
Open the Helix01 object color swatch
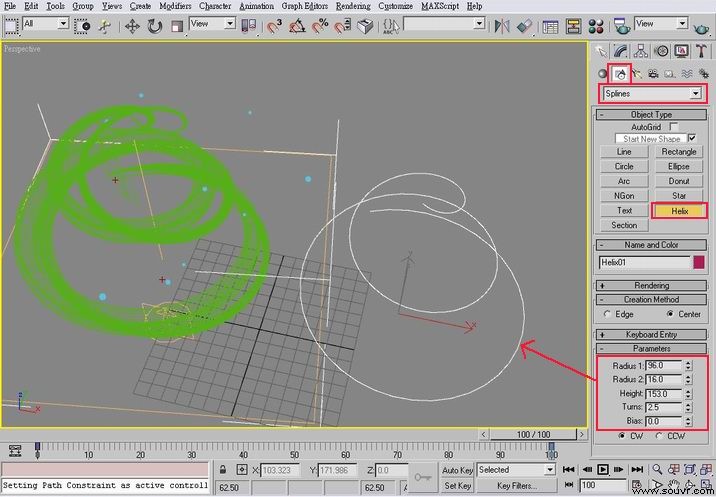click(x=699, y=263)
